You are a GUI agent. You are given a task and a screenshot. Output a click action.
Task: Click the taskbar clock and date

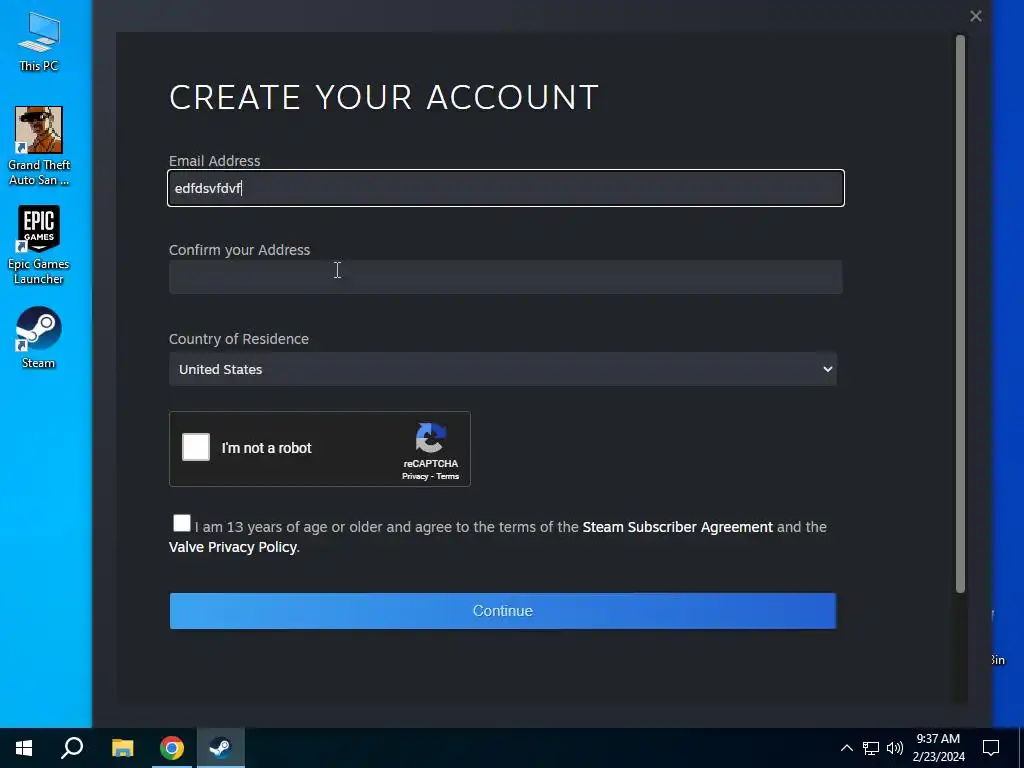pyautogui.click(x=938, y=748)
